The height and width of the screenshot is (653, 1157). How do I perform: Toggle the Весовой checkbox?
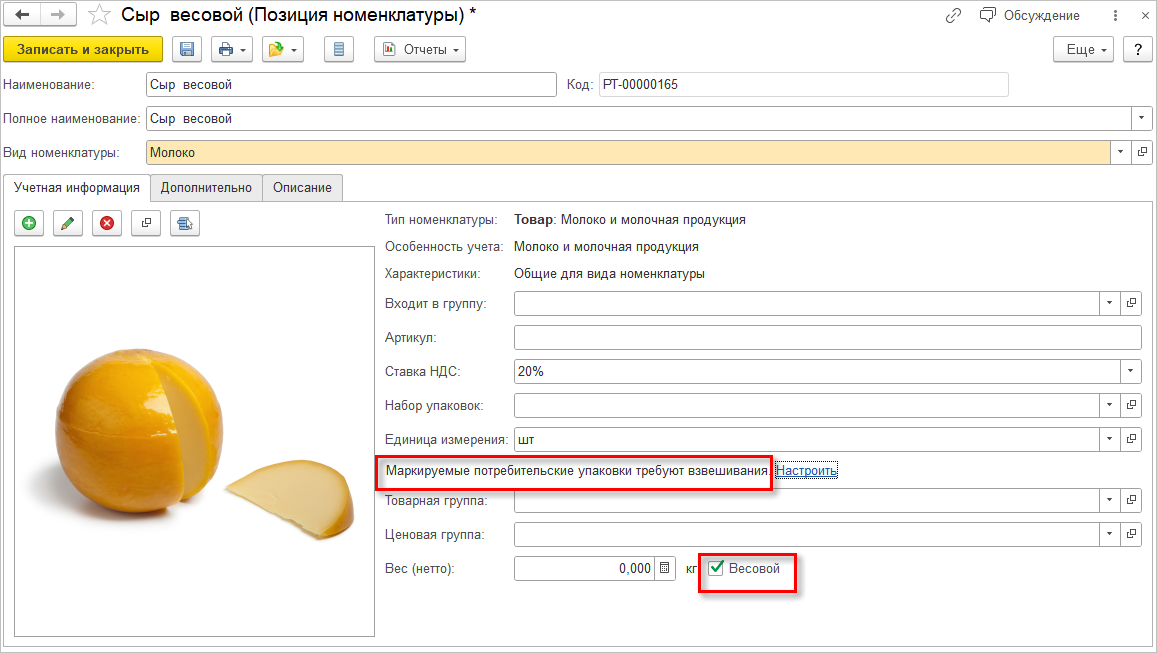coord(716,568)
